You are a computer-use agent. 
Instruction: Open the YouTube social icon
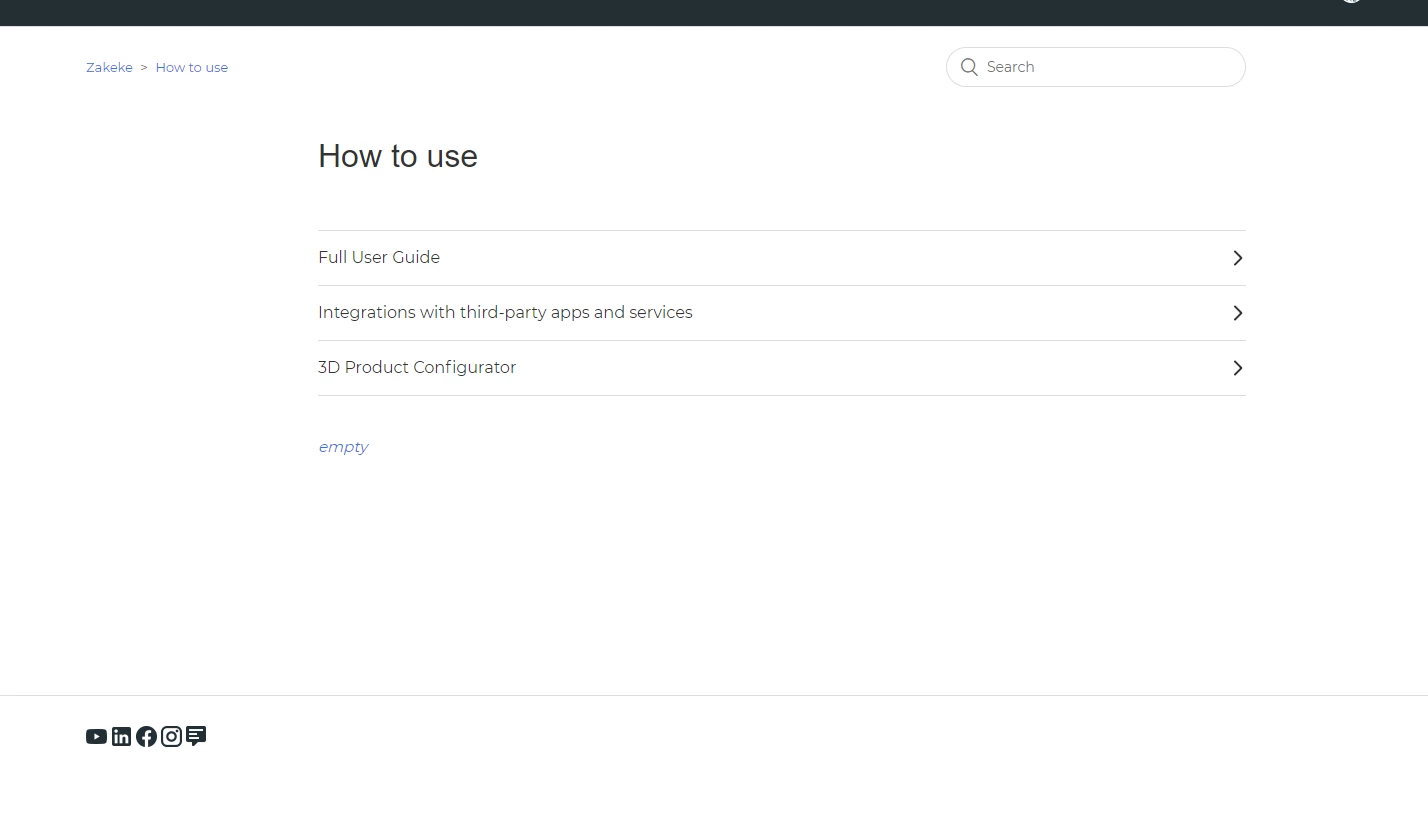[x=96, y=737]
